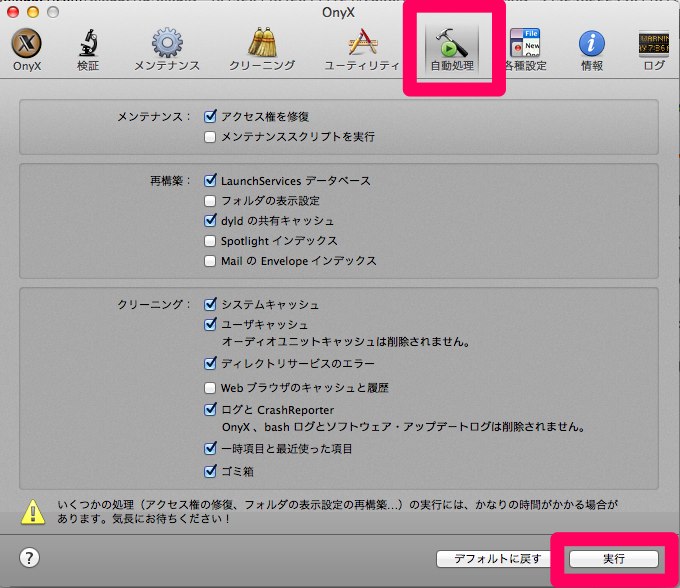This screenshot has width=680, height=588.
Task: Click the メンテナンス： section label
Action: point(154,117)
